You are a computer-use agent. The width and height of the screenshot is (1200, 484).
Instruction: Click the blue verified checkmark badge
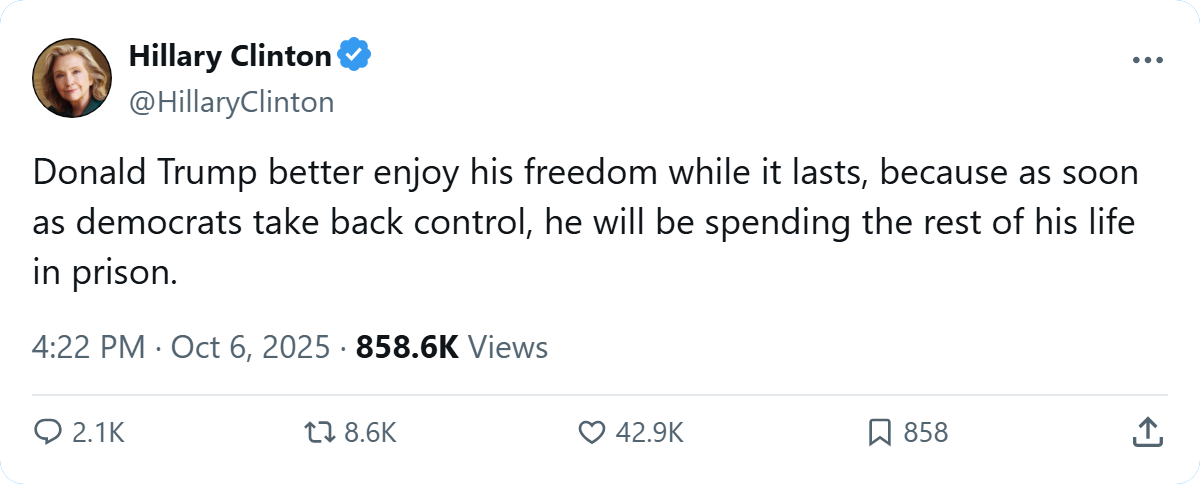tap(354, 57)
